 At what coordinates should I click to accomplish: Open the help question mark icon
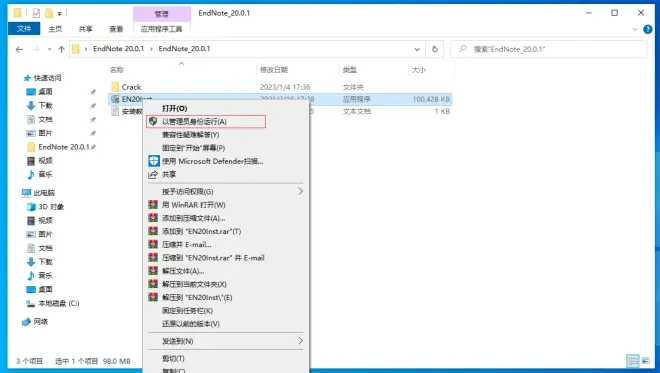tap(648, 29)
